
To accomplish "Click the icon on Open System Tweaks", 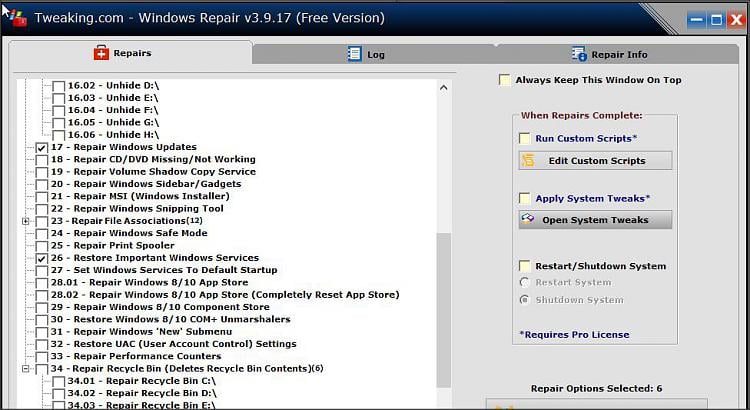I will tap(528, 220).
